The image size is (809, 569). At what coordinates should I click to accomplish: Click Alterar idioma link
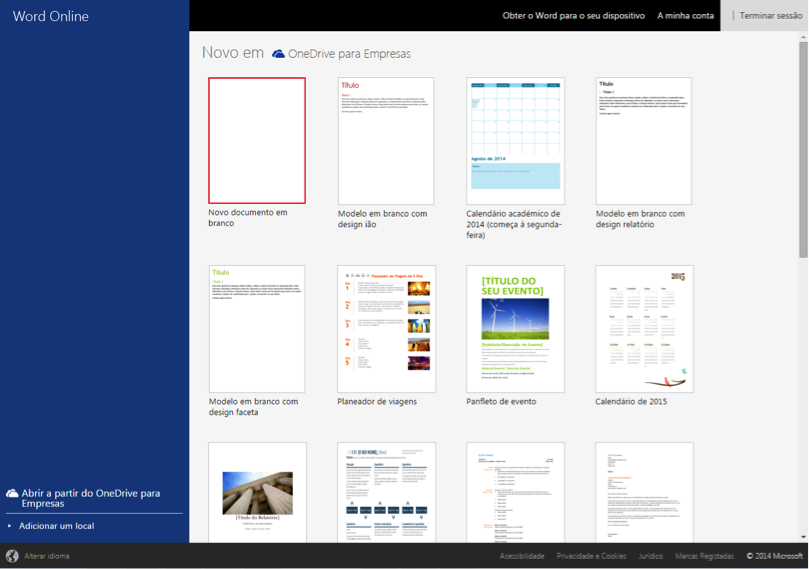(x=46, y=556)
